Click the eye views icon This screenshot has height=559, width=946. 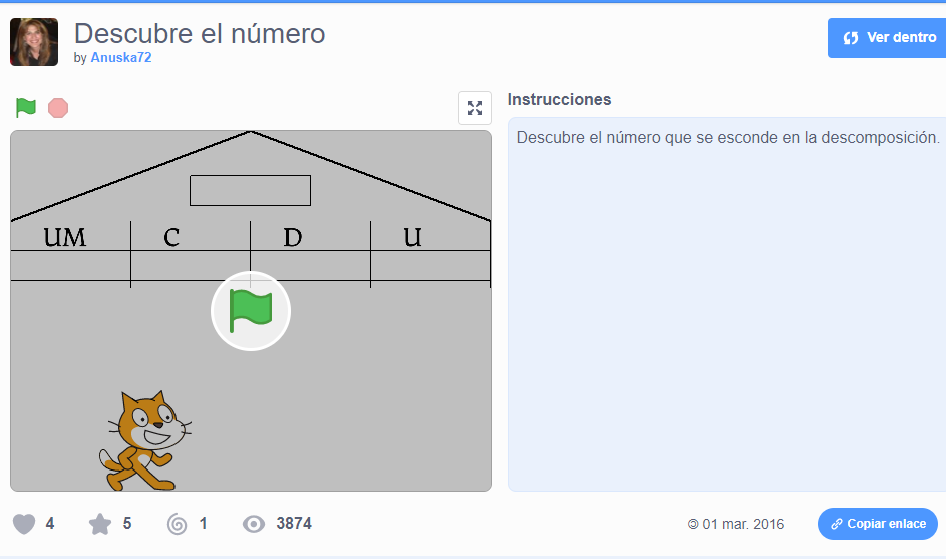tap(254, 524)
